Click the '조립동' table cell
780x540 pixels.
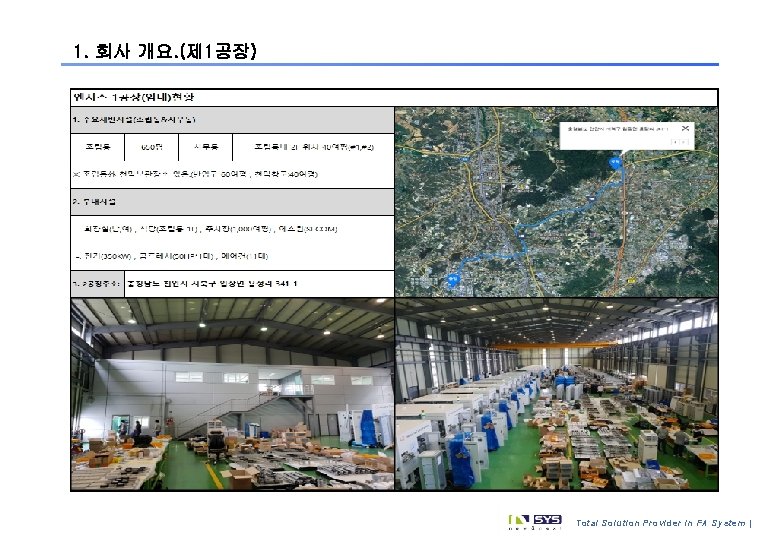(98, 147)
